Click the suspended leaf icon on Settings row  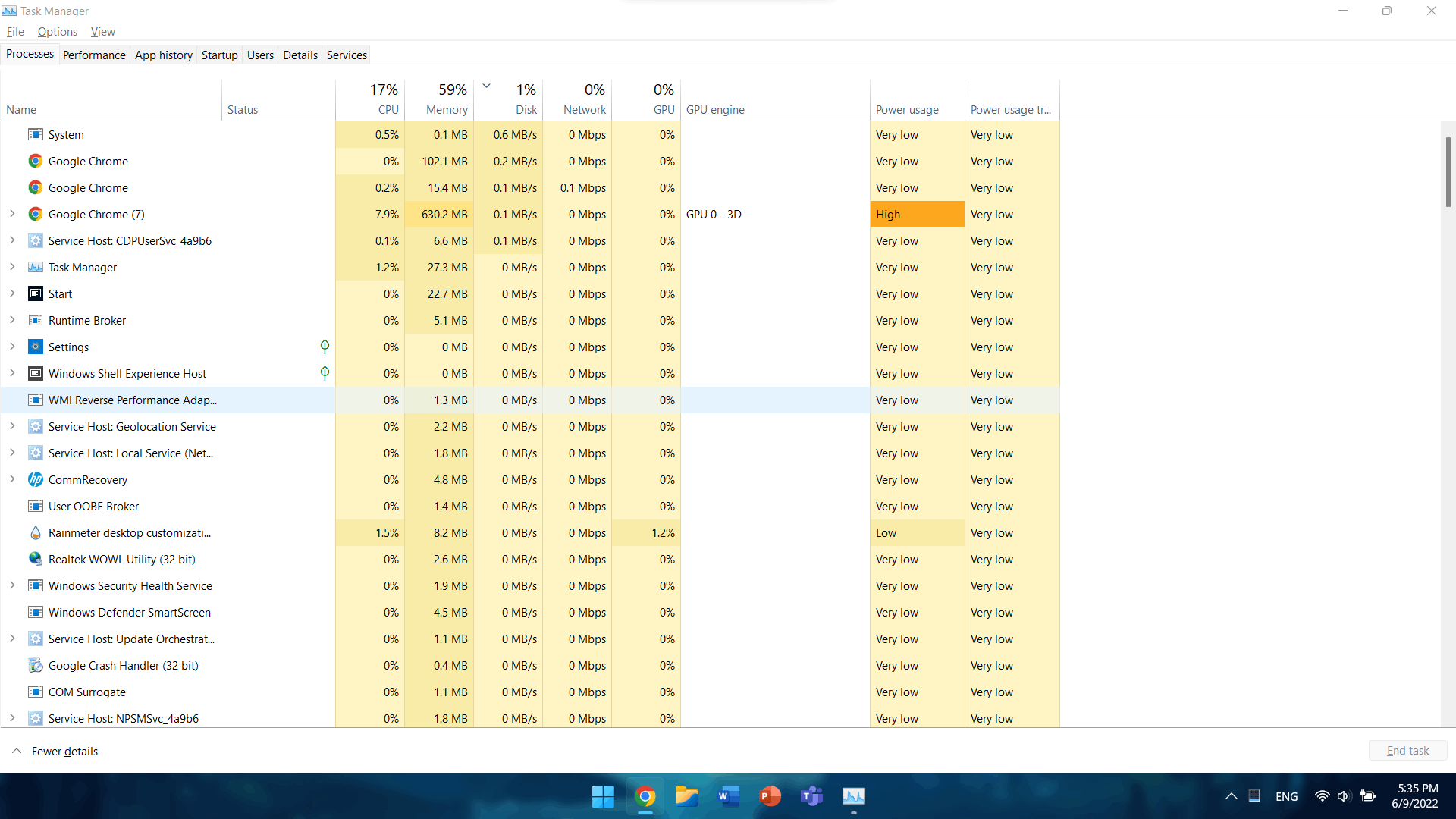click(325, 347)
